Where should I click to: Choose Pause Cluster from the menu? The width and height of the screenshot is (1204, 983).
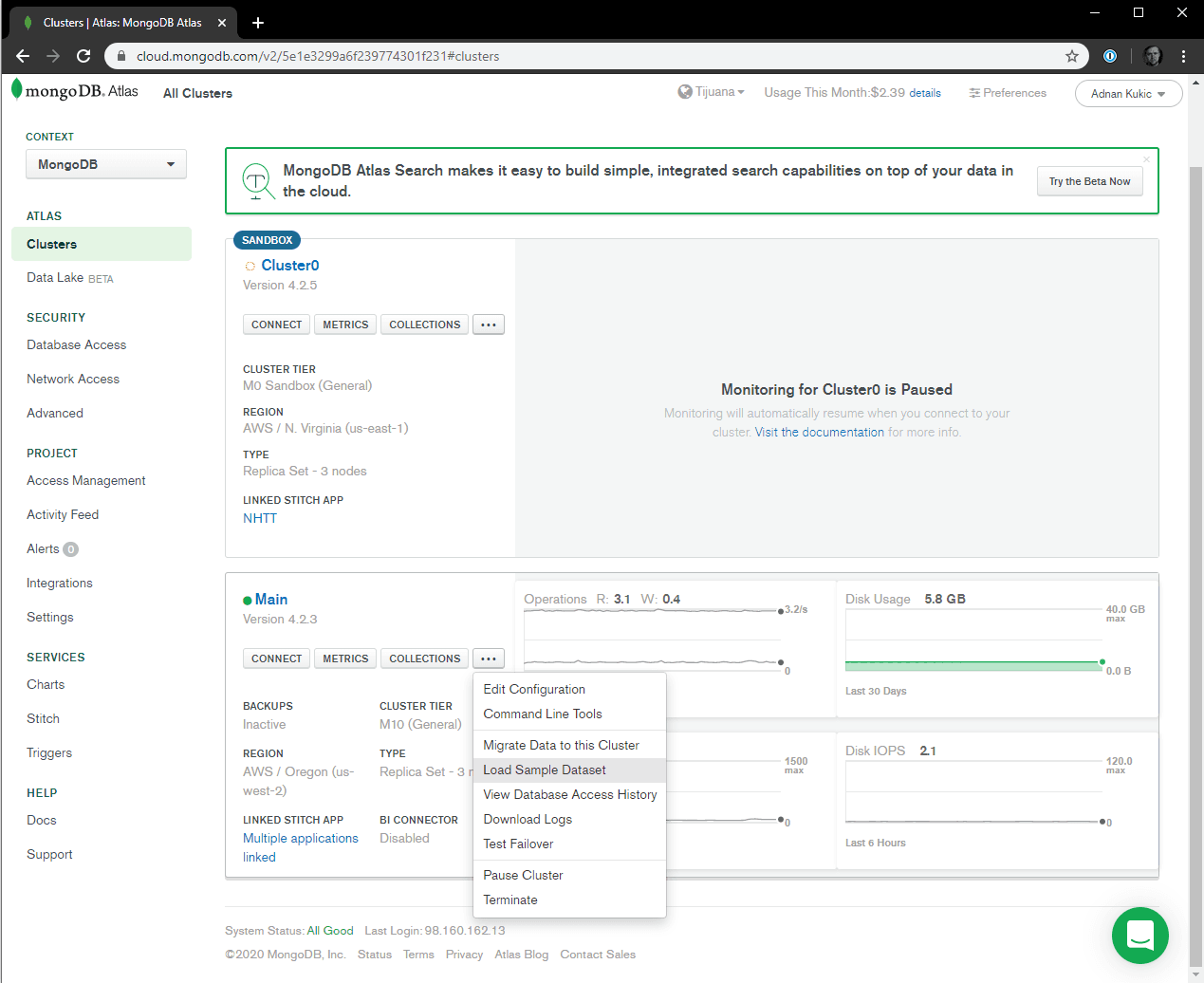coord(523,875)
